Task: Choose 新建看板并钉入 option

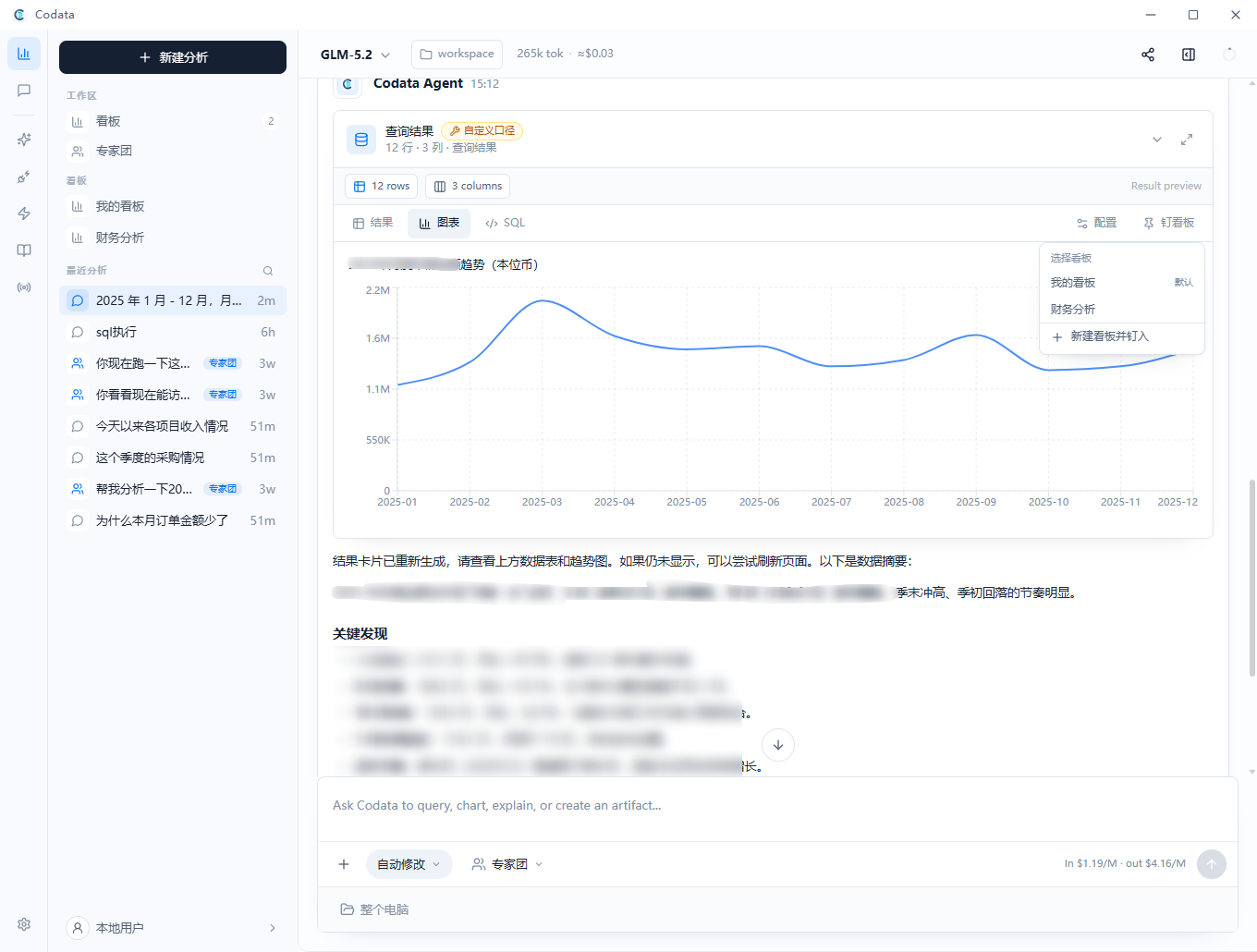Action: click(x=1121, y=336)
